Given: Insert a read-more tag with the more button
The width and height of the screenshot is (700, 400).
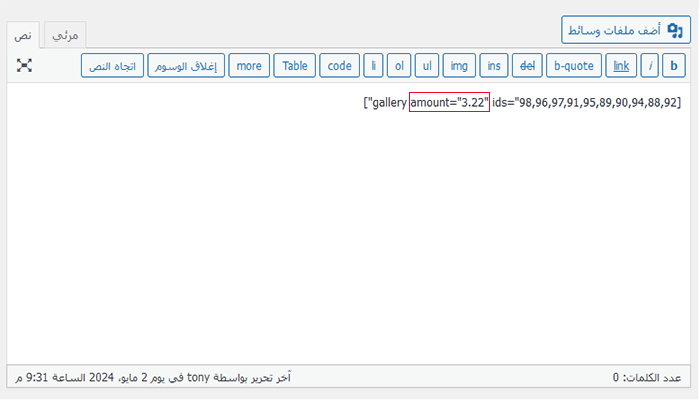Looking at the screenshot, I should coord(249,66).
